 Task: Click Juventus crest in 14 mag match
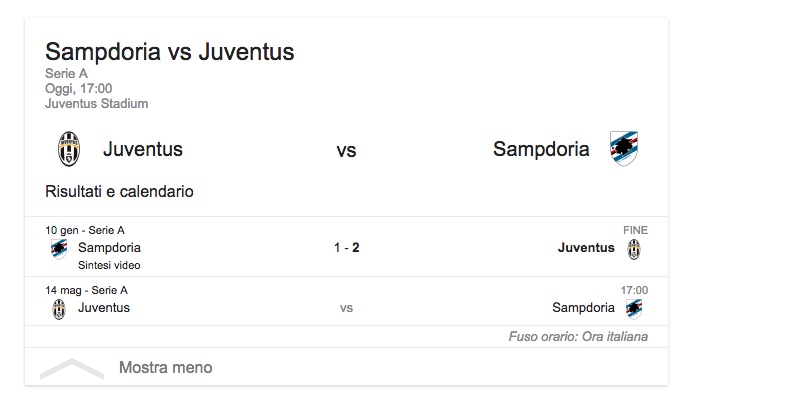point(60,308)
